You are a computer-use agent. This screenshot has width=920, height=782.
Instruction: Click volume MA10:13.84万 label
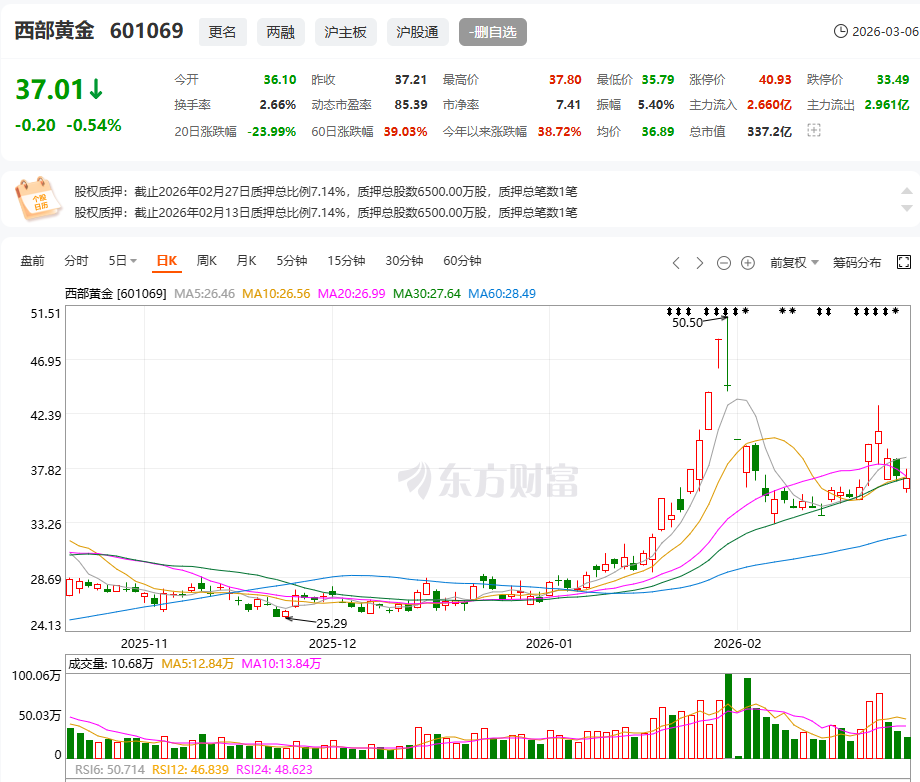tap(281, 663)
